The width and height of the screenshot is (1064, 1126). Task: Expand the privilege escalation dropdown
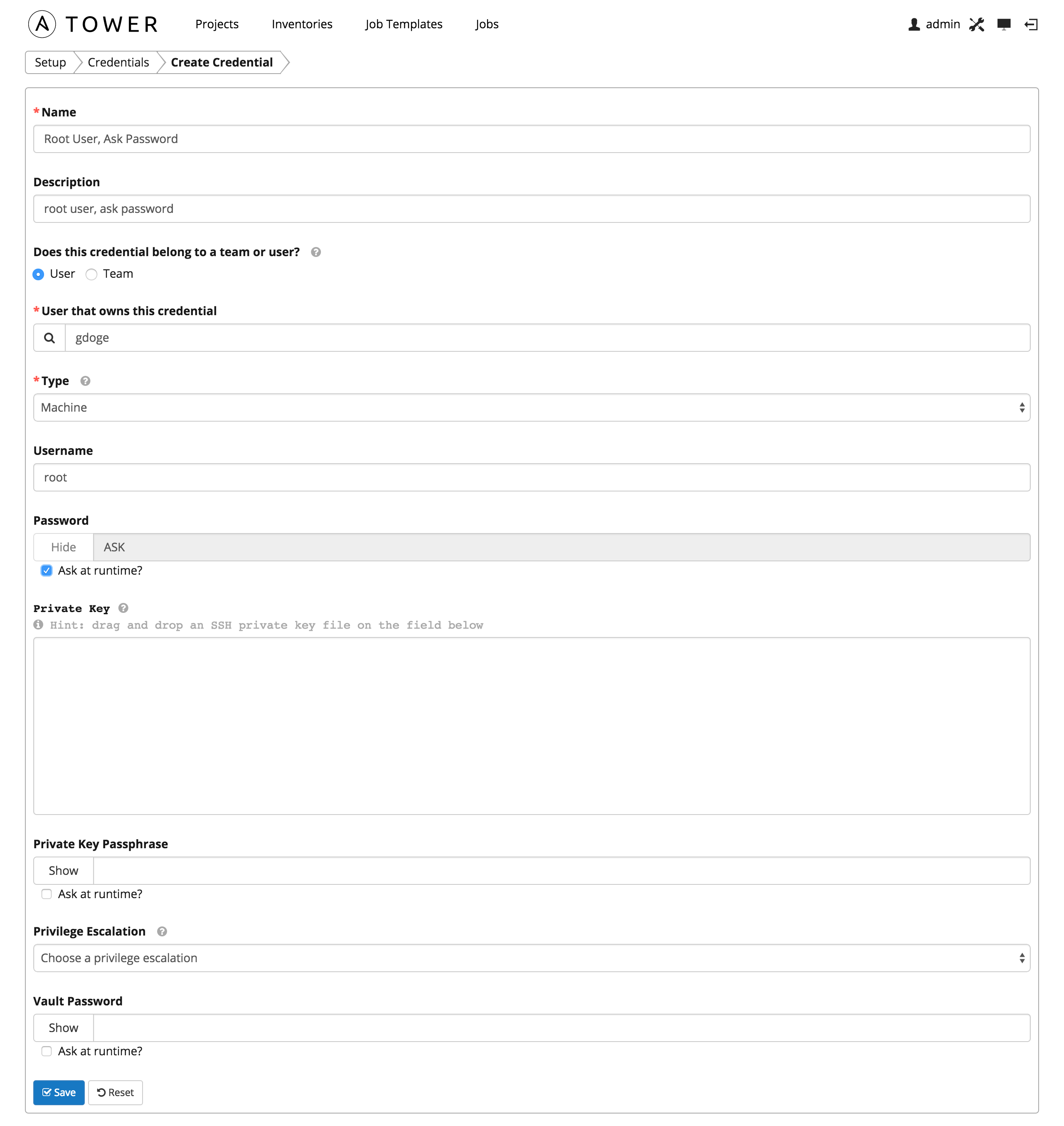(532, 958)
